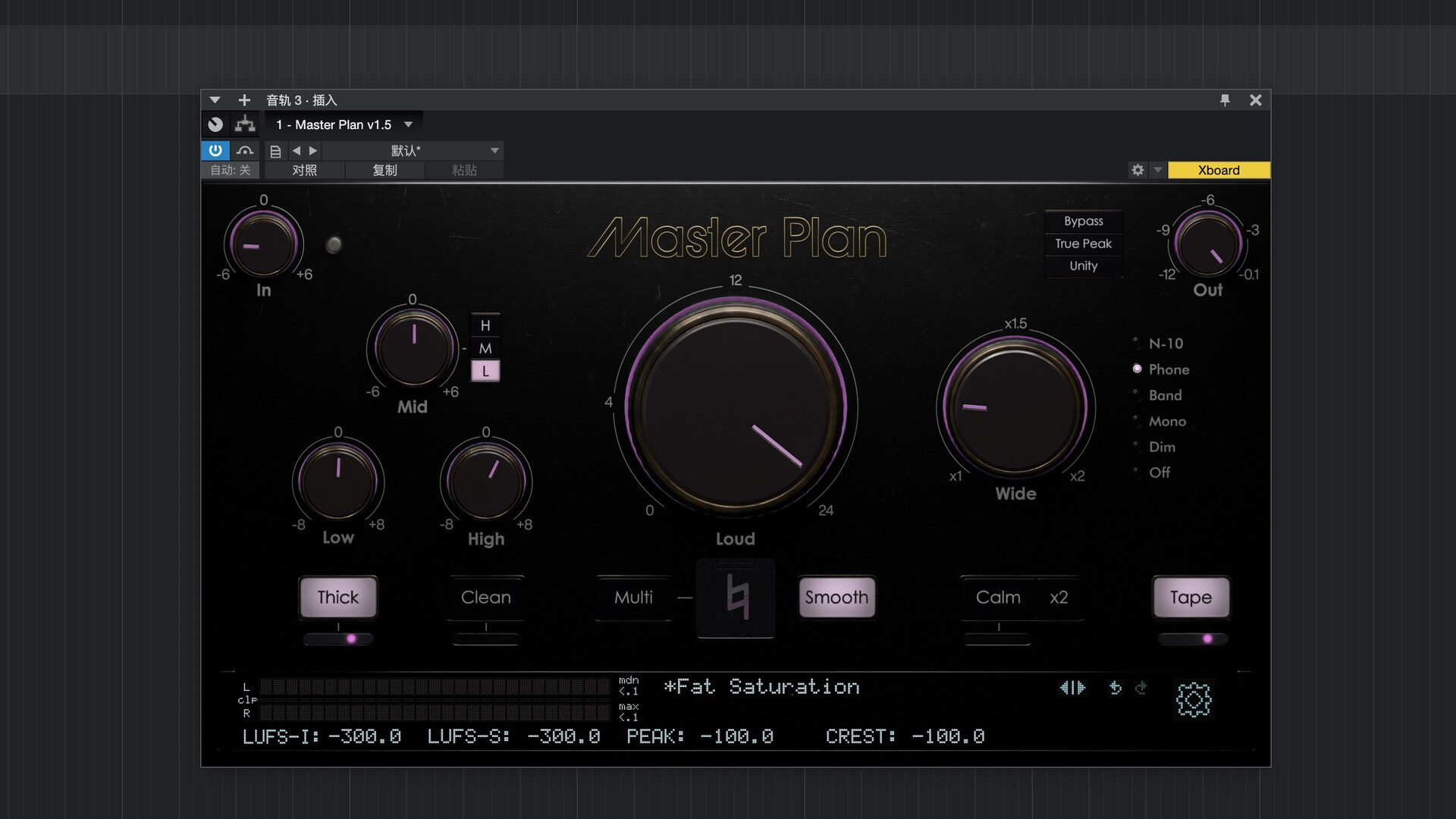Viewport: 1456px width, 819px height.
Task: Adjust the Mid EQ knob
Action: click(x=413, y=347)
